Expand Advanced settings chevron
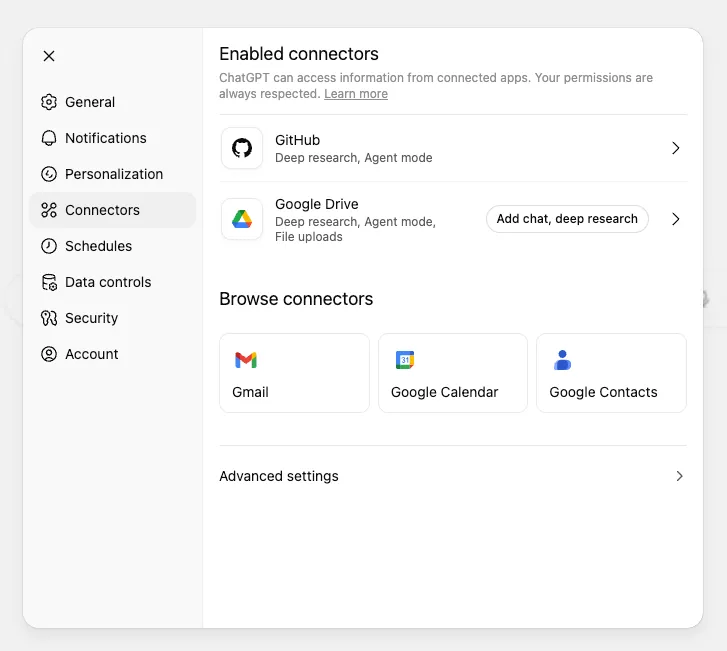This screenshot has width=727, height=651. coord(679,476)
